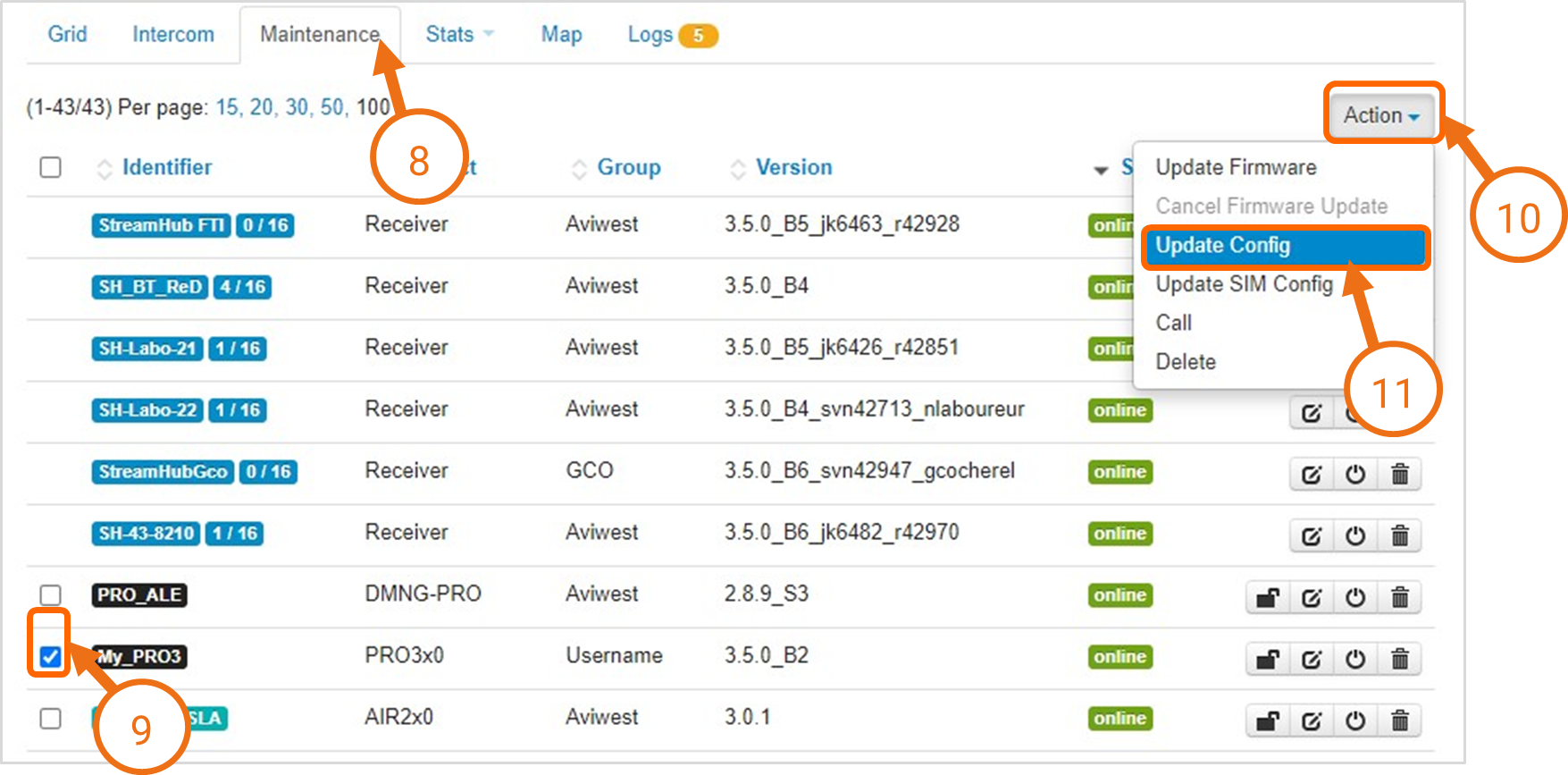The height and width of the screenshot is (775, 1568).
Task: Click the StreamHub FTI identifier badge
Action: tap(161, 225)
